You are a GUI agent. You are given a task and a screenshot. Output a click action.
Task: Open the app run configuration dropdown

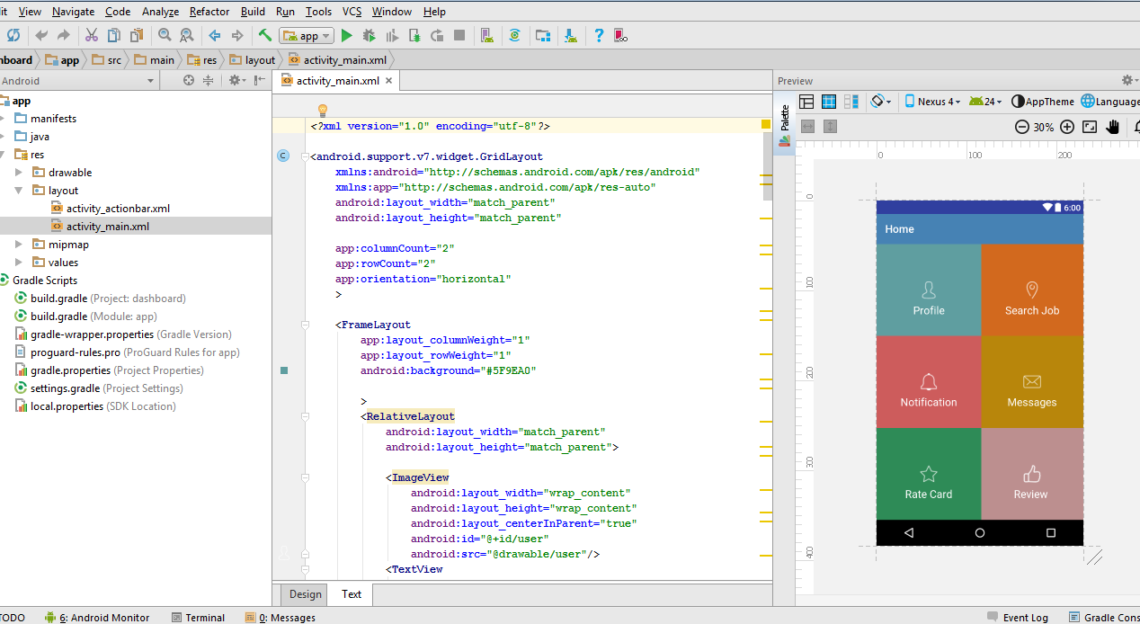pos(308,36)
